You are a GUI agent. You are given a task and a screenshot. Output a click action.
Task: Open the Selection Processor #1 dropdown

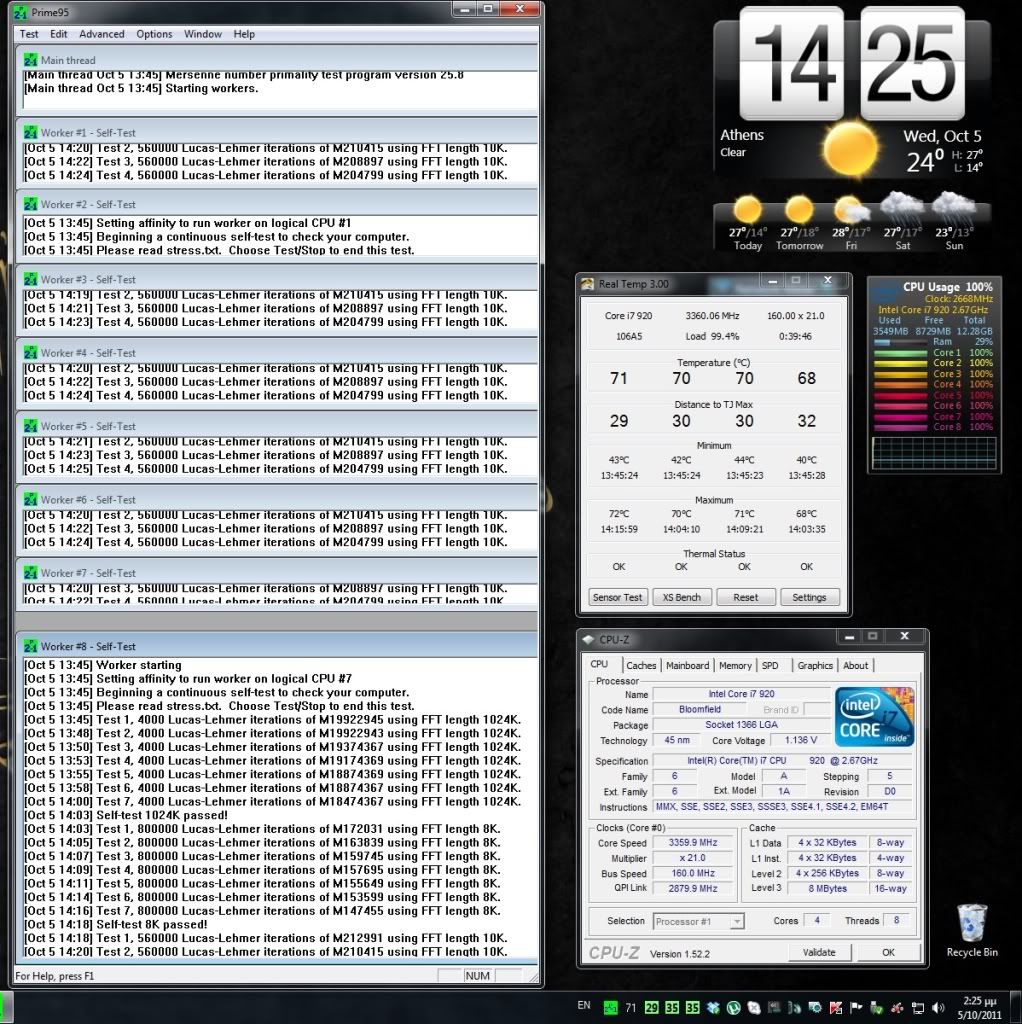tap(698, 921)
